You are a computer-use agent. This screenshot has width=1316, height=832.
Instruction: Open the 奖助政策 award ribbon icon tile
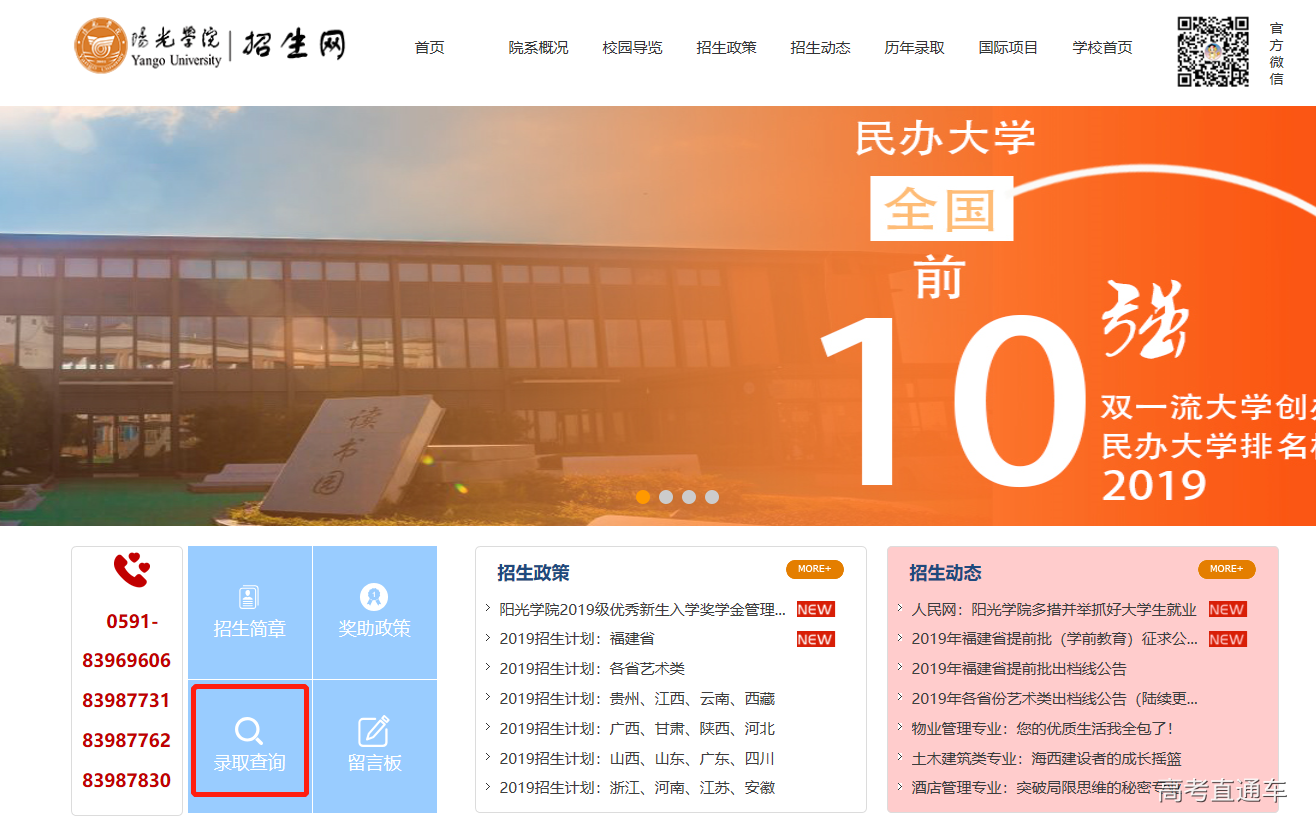[374, 598]
